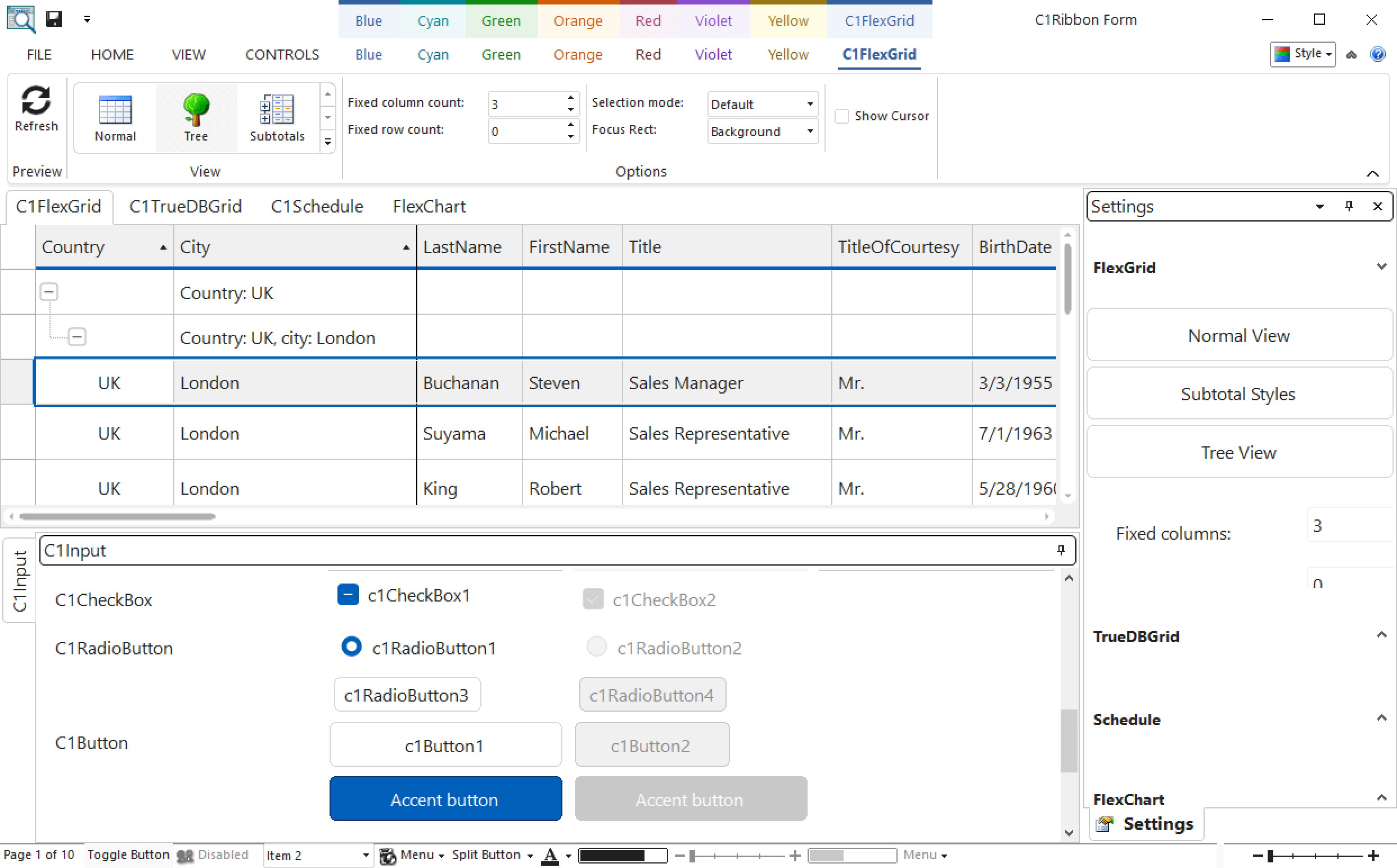Click the plus button of left status bar slider
Viewport: 1397px width, 868px height.
click(x=795, y=856)
